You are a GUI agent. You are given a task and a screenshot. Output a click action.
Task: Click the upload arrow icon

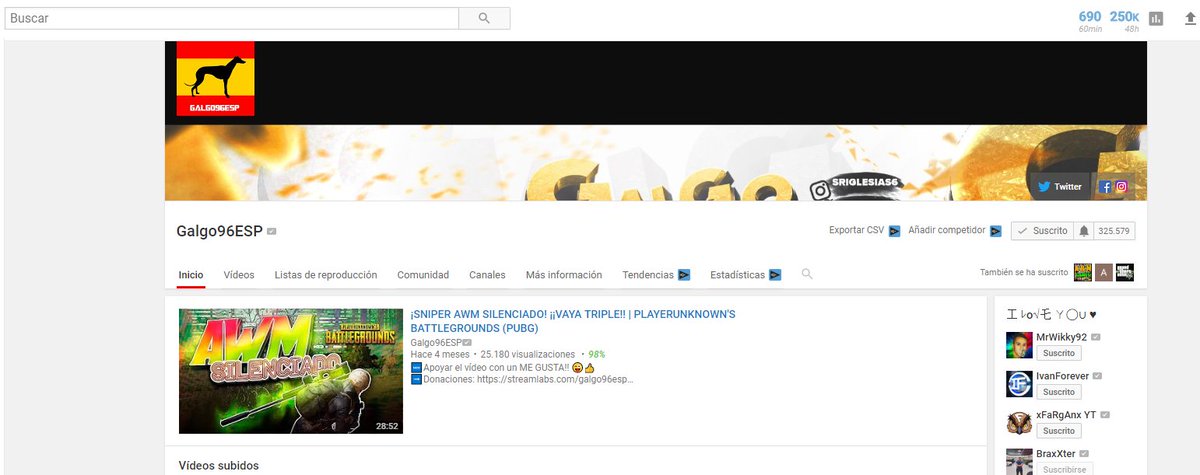(x=1189, y=18)
